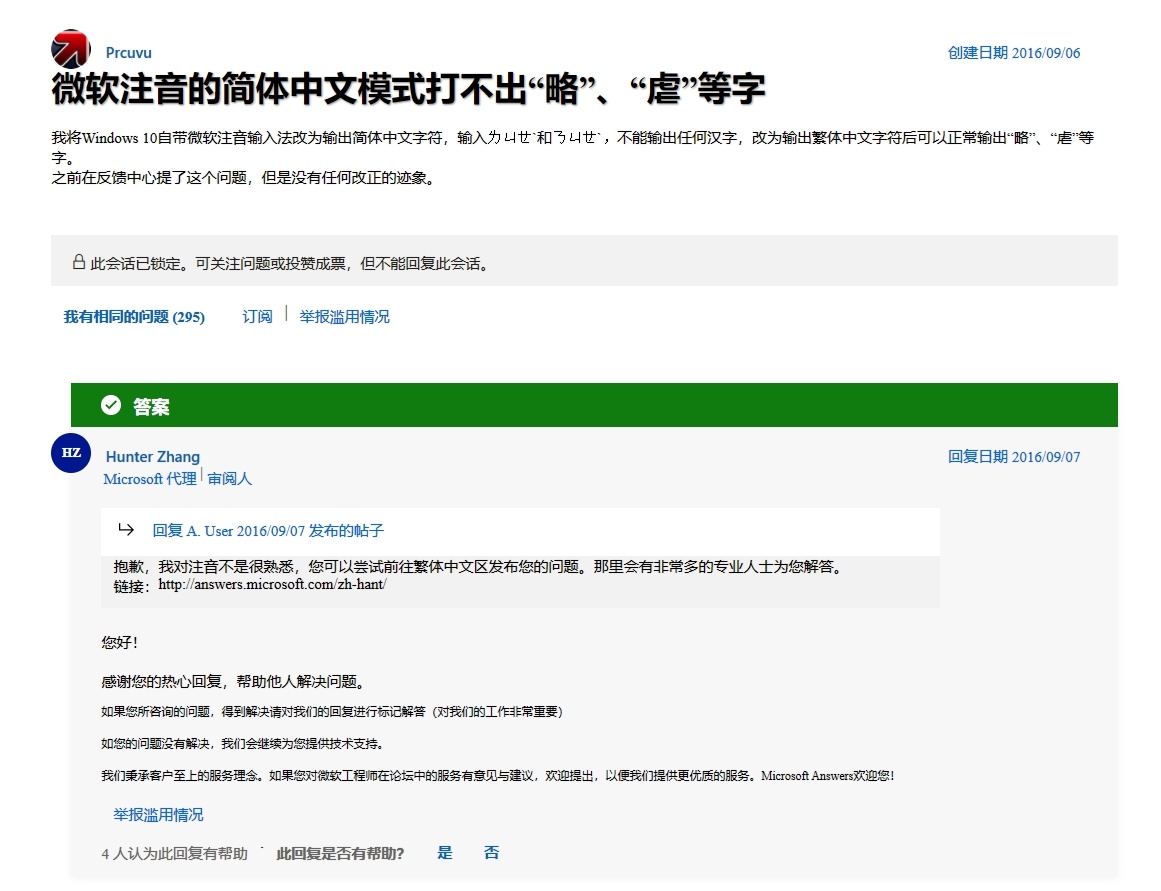
Task: Click 我有相同的问题 (295) to vote the question
Action: [x=134, y=316]
